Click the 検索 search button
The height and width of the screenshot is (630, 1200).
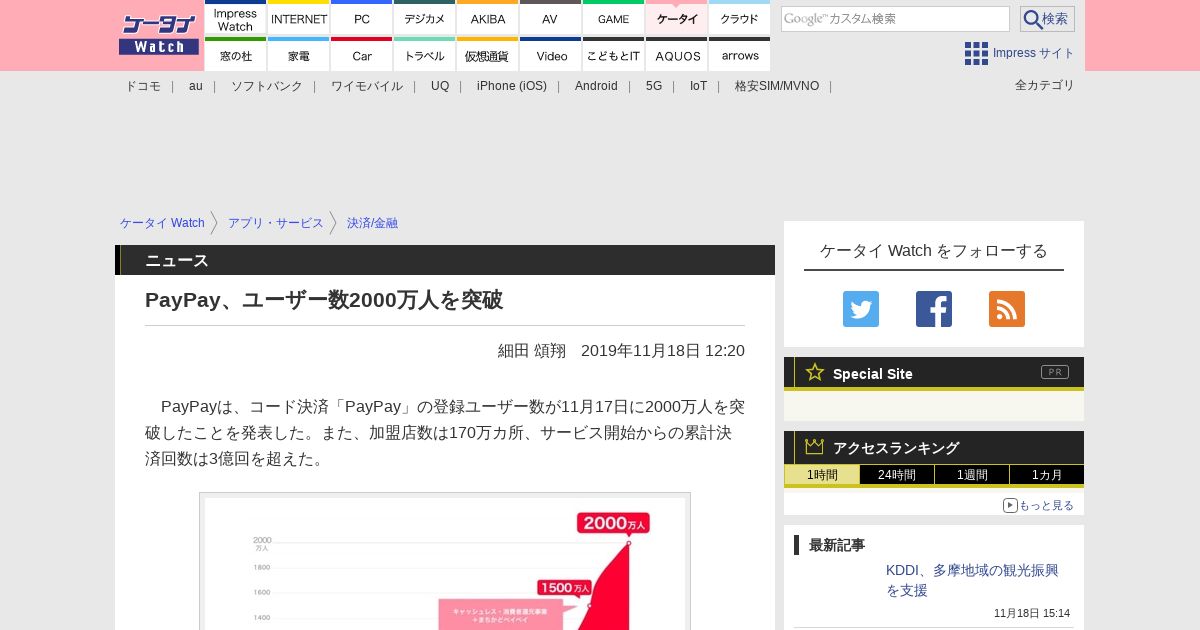click(1047, 19)
